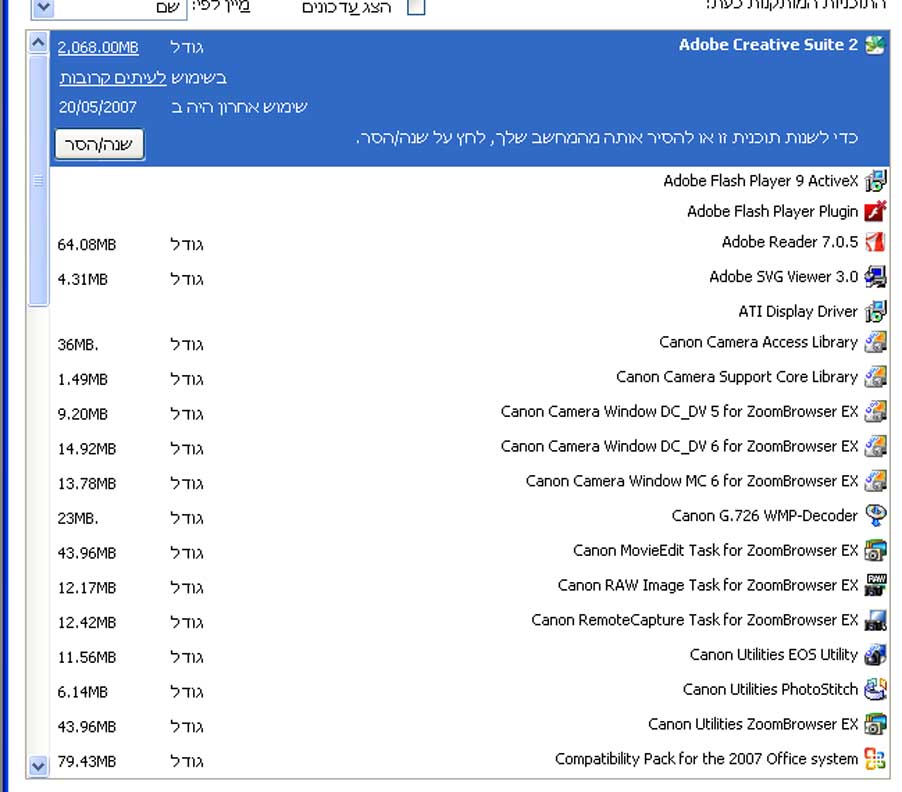Select Canon Camera Support Core Library entry
This screenshot has width=902, height=792.
pyautogui.click(x=469, y=377)
